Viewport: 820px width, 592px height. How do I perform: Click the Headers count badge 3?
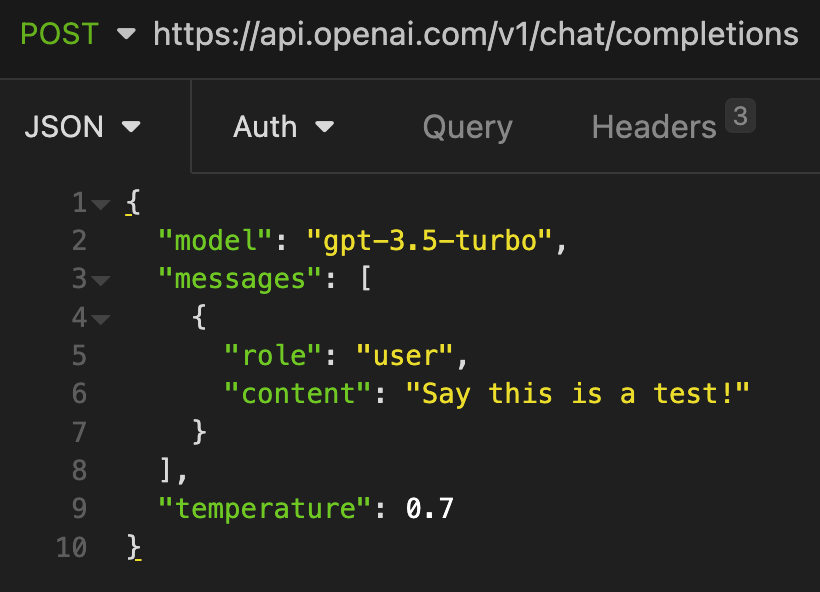coord(740,117)
